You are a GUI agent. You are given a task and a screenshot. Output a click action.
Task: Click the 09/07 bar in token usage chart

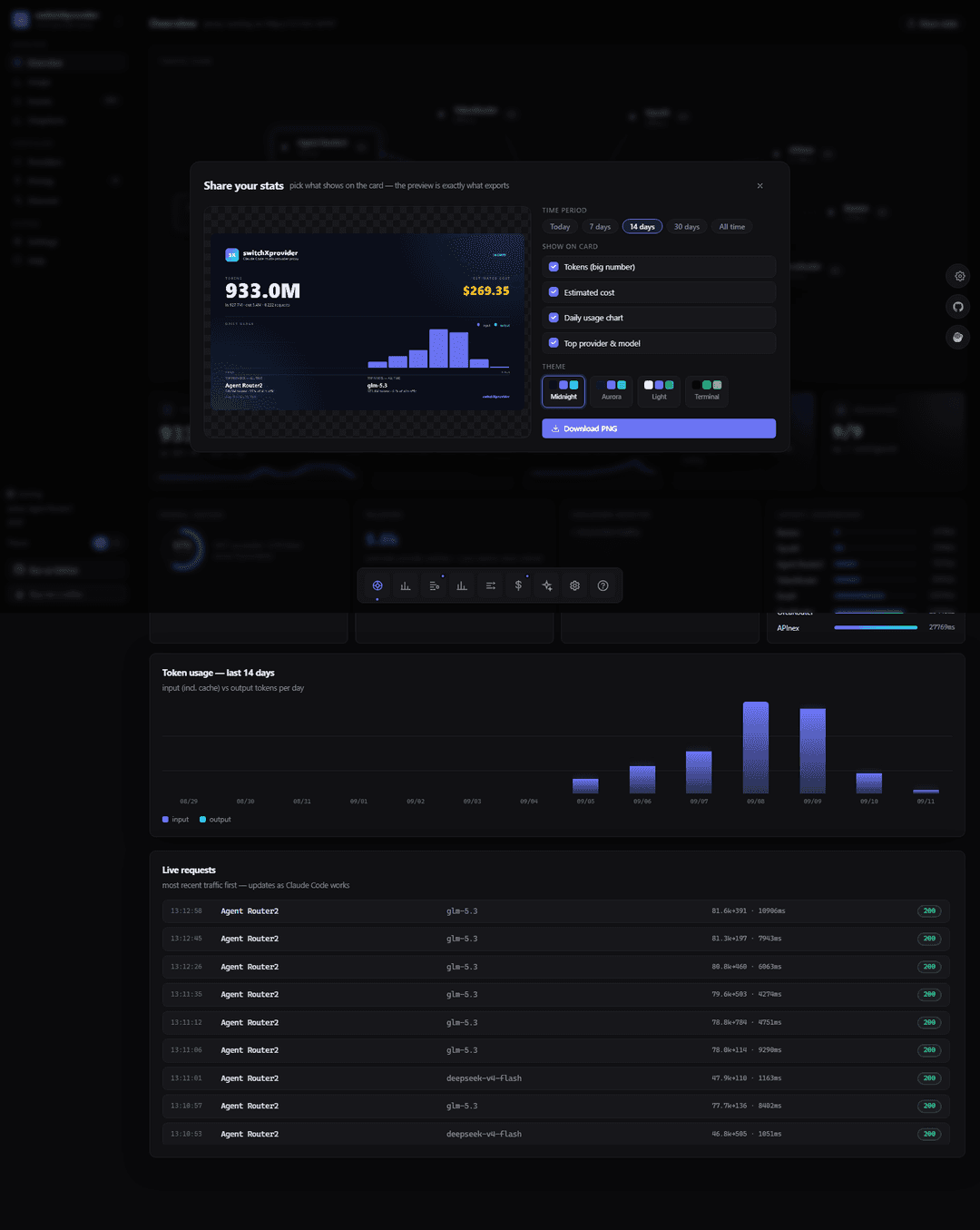[699, 772]
